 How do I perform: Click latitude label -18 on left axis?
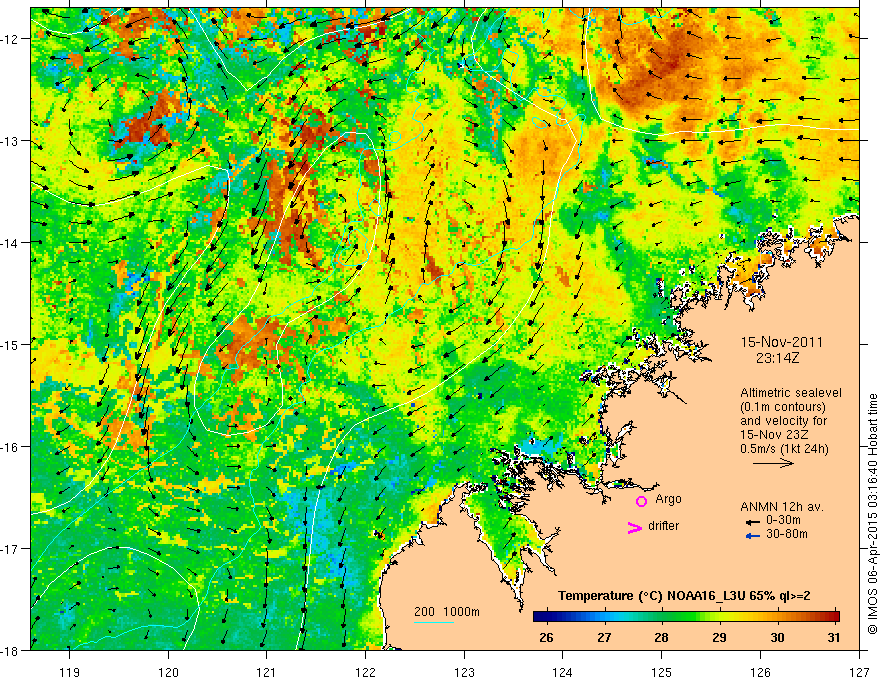click(11, 650)
